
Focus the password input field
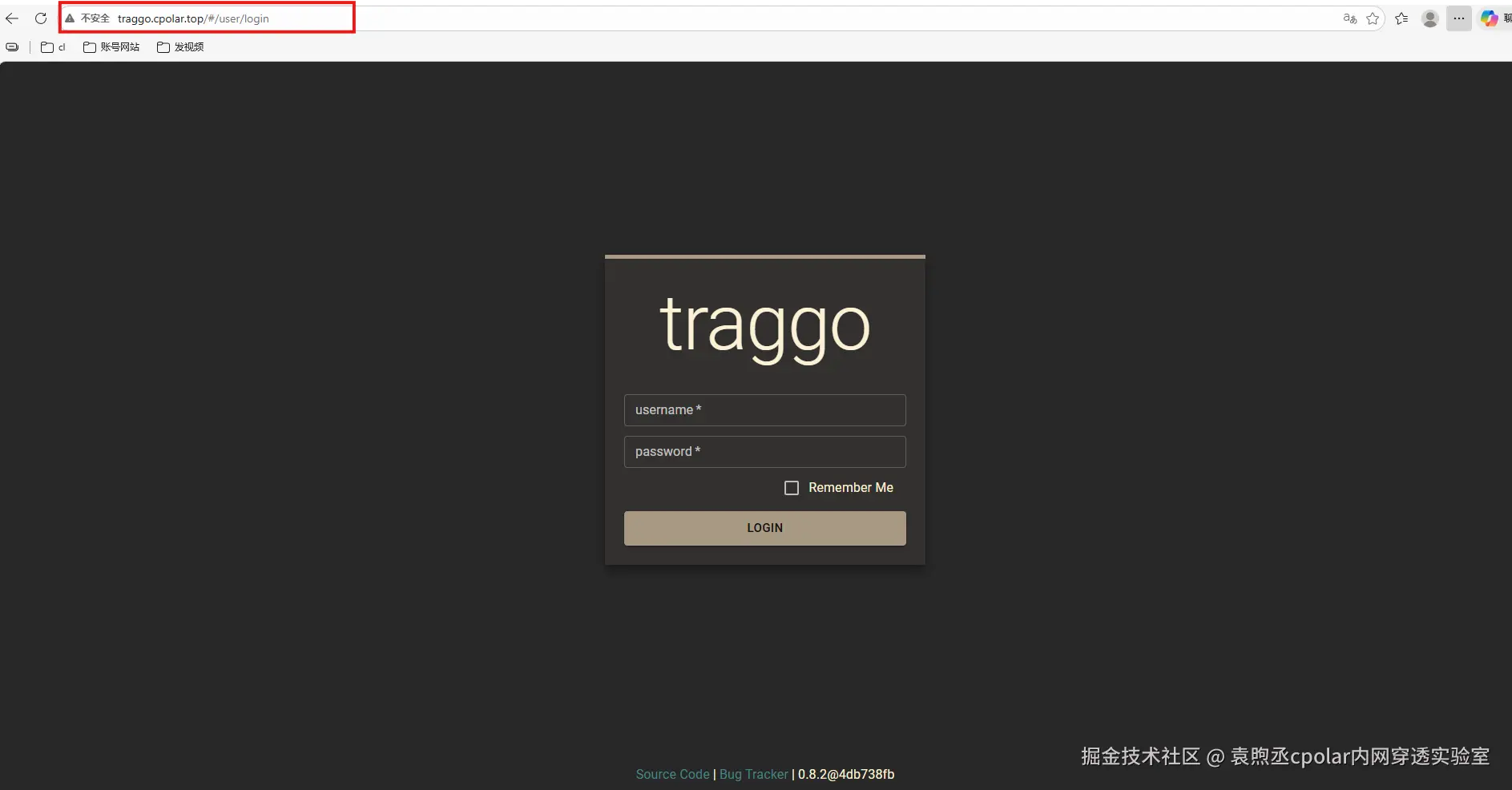click(x=765, y=452)
